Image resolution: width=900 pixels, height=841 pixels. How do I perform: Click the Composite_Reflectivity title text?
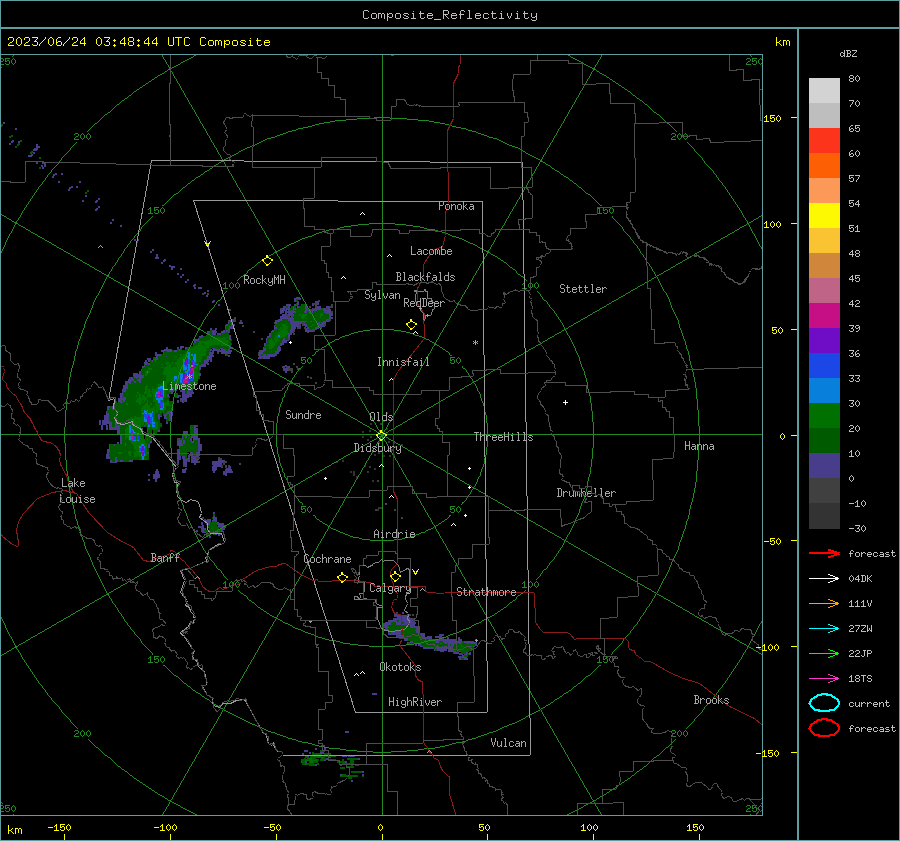449,15
